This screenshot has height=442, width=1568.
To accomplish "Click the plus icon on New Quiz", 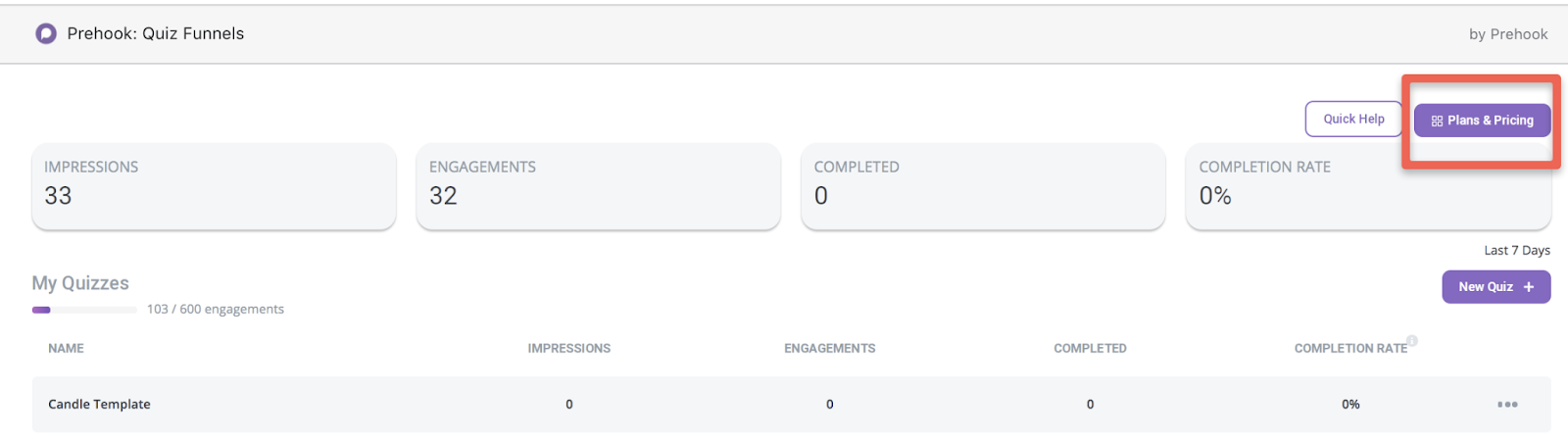I will pyautogui.click(x=1529, y=287).
